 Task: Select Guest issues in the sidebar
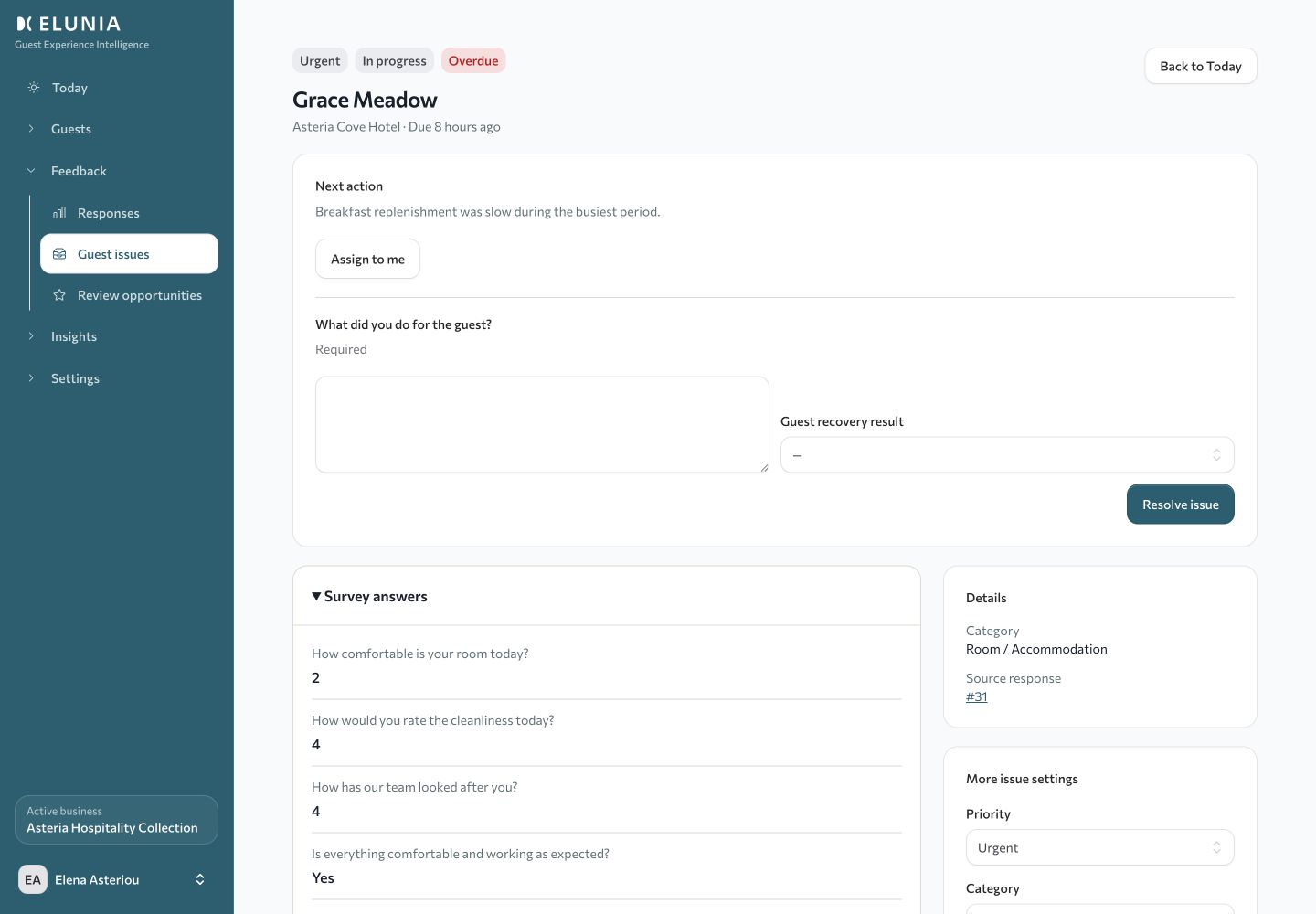(x=129, y=254)
